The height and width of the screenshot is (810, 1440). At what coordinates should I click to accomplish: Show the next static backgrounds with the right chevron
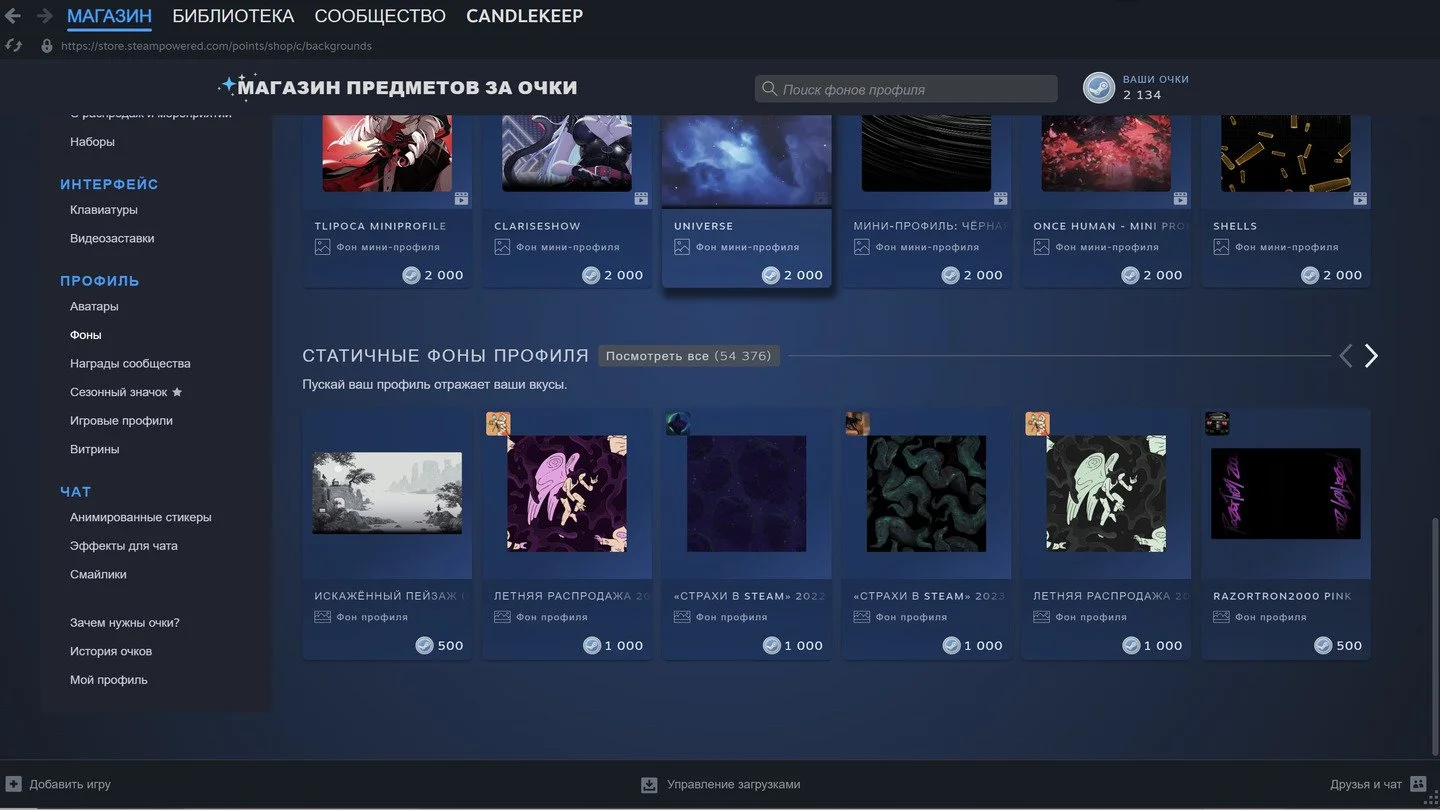(1371, 356)
